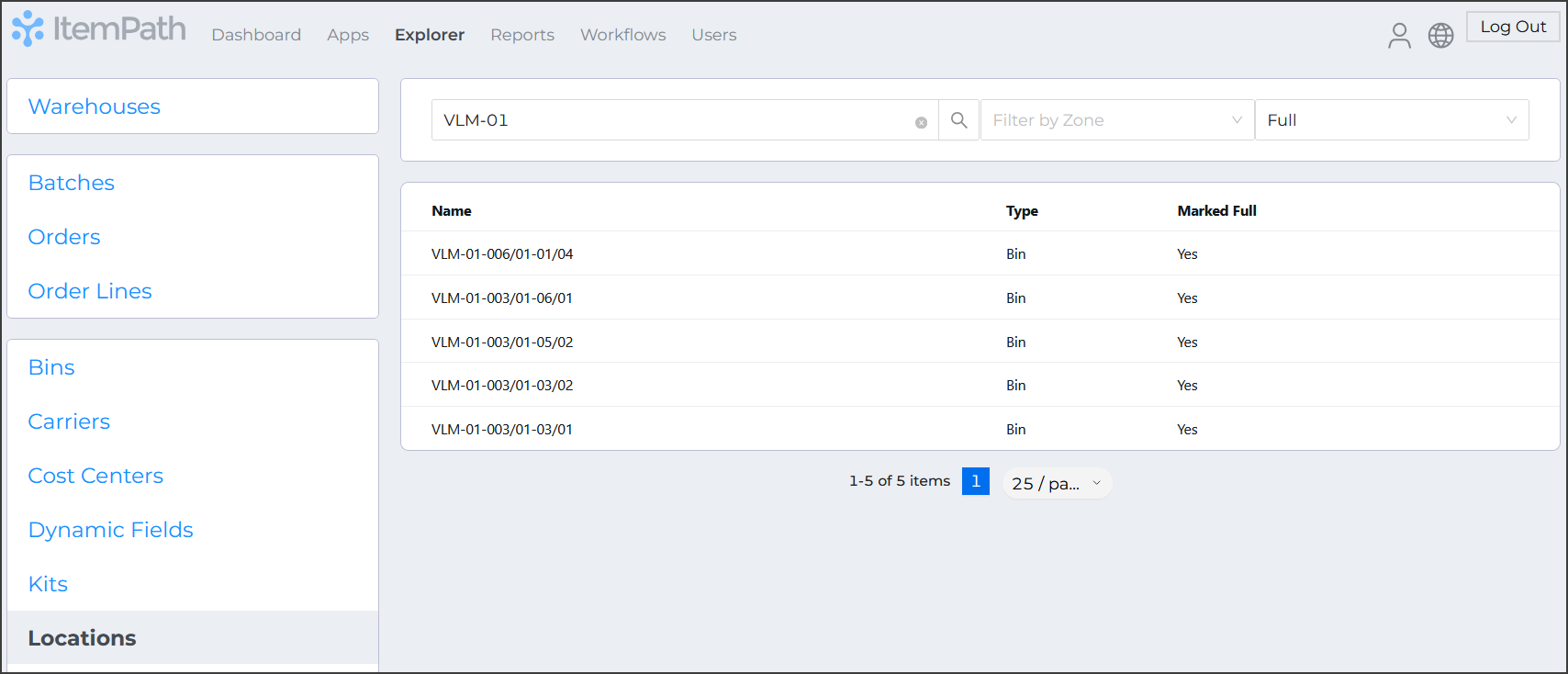The height and width of the screenshot is (674, 1568).
Task: Open Warehouses in sidebar
Action: click(x=95, y=107)
